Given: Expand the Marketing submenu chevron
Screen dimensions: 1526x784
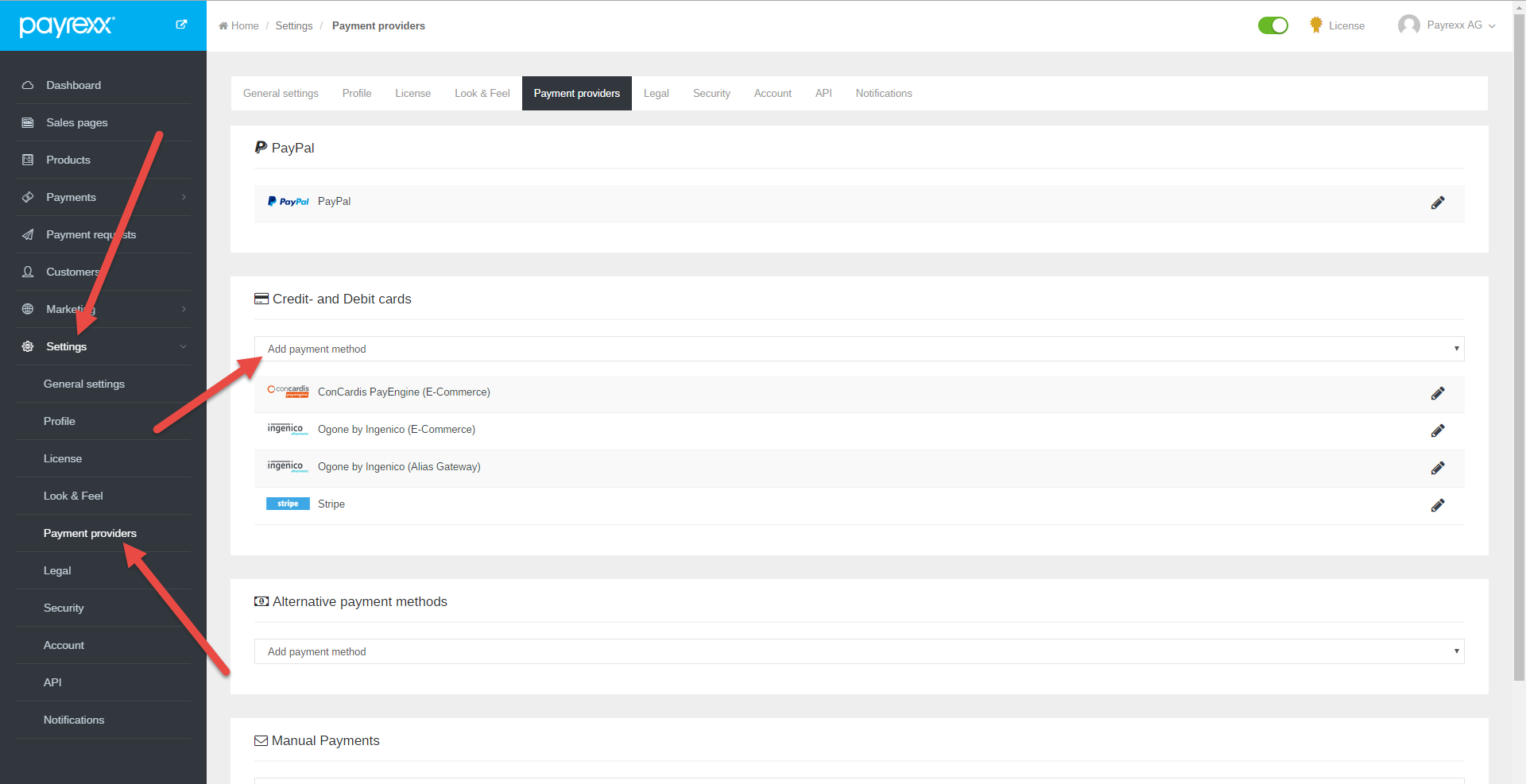Looking at the screenshot, I should 184,309.
